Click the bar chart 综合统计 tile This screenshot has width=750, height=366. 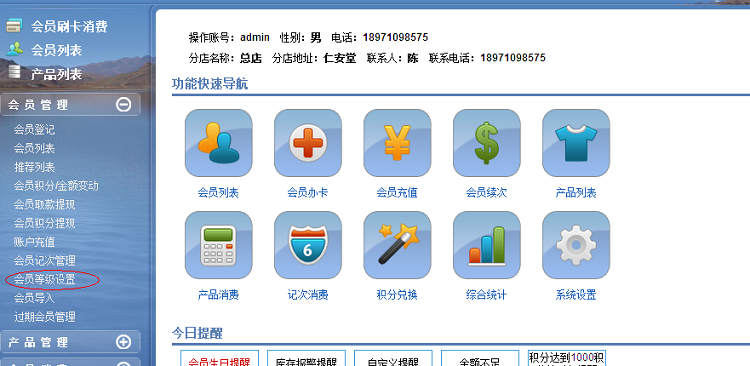pyautogui.click(x=487, y=245)
